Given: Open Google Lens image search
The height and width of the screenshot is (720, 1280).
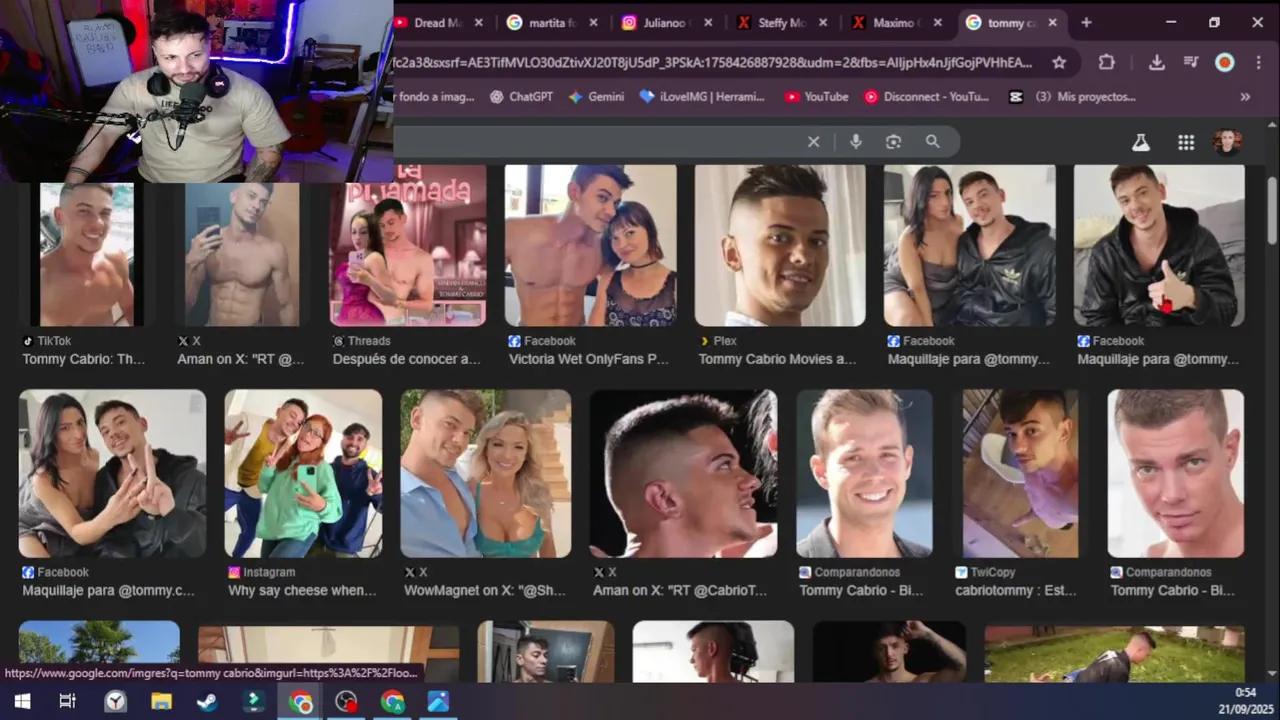Looking at the screenshot, I should [x=893, y=142].
